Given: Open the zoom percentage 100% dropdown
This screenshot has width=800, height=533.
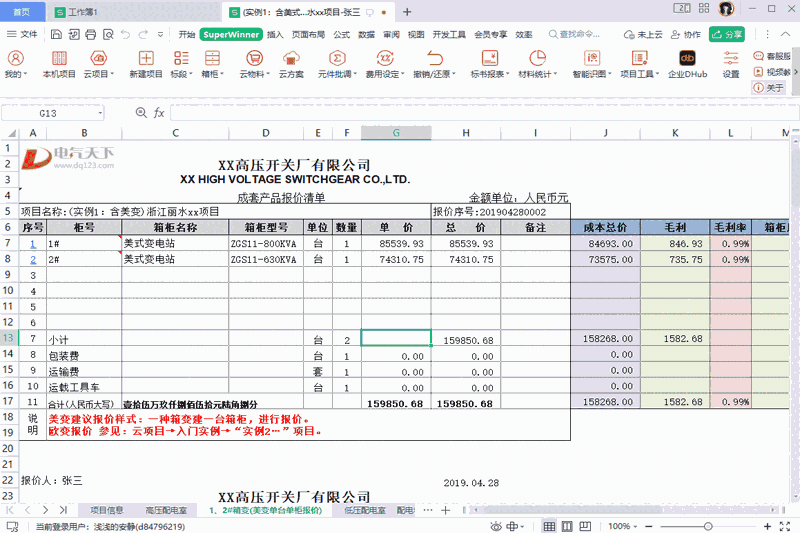Looking at the screenshot, I should (x=625, y=526).
